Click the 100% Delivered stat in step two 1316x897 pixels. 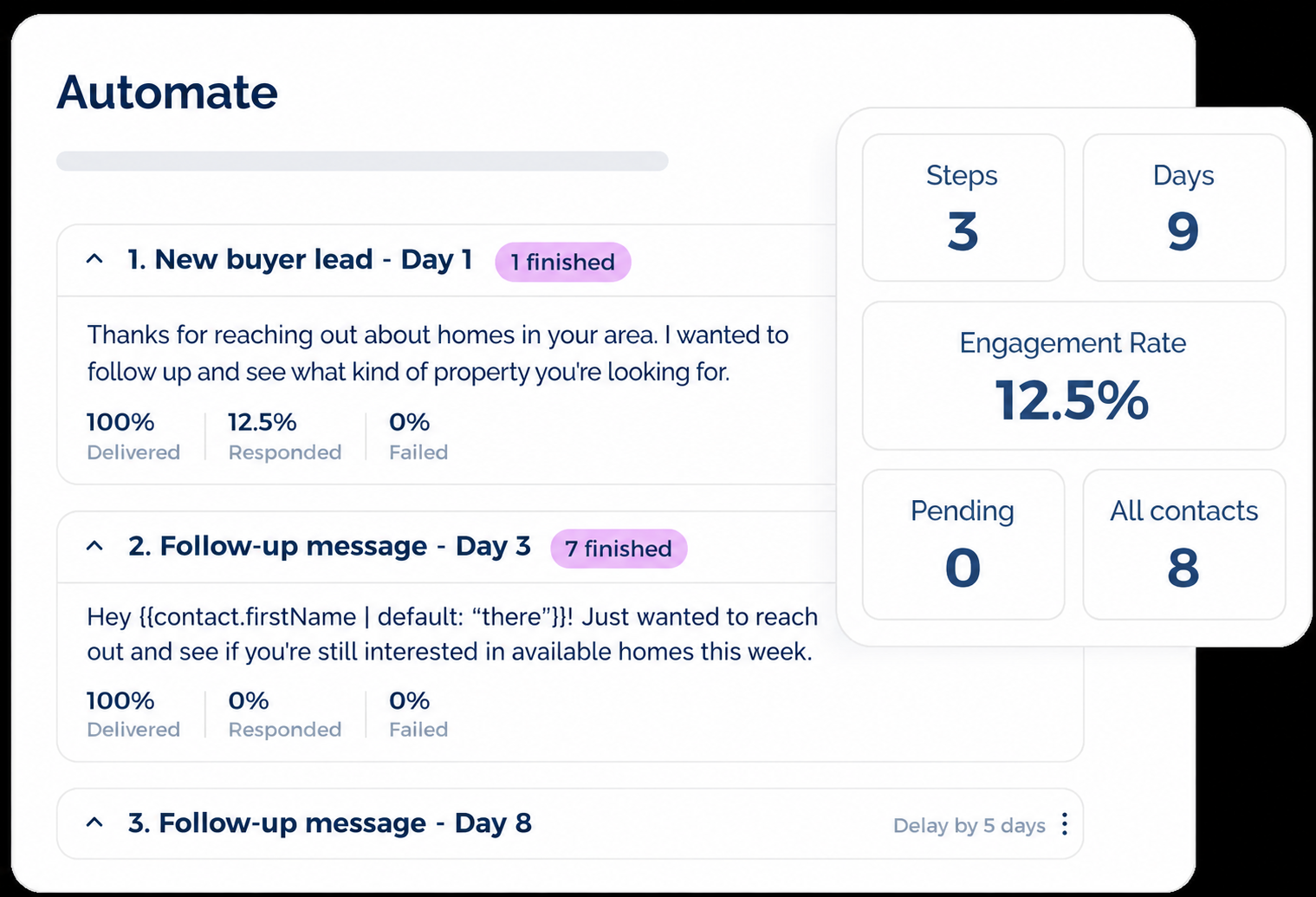pyautogui.click(x=133, y=714)
